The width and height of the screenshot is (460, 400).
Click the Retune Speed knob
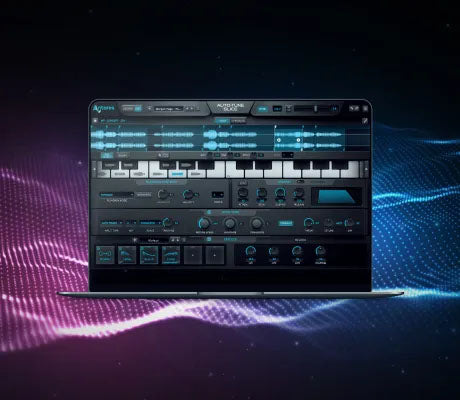(x=204, y=223)
